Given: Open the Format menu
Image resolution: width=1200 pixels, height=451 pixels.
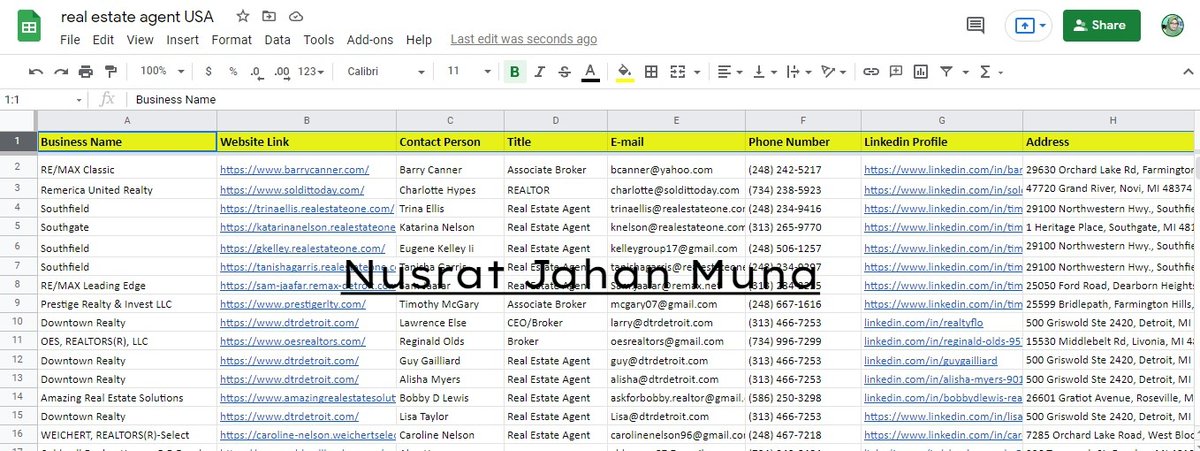Looking at the screenshot, I should coord(232,40).
